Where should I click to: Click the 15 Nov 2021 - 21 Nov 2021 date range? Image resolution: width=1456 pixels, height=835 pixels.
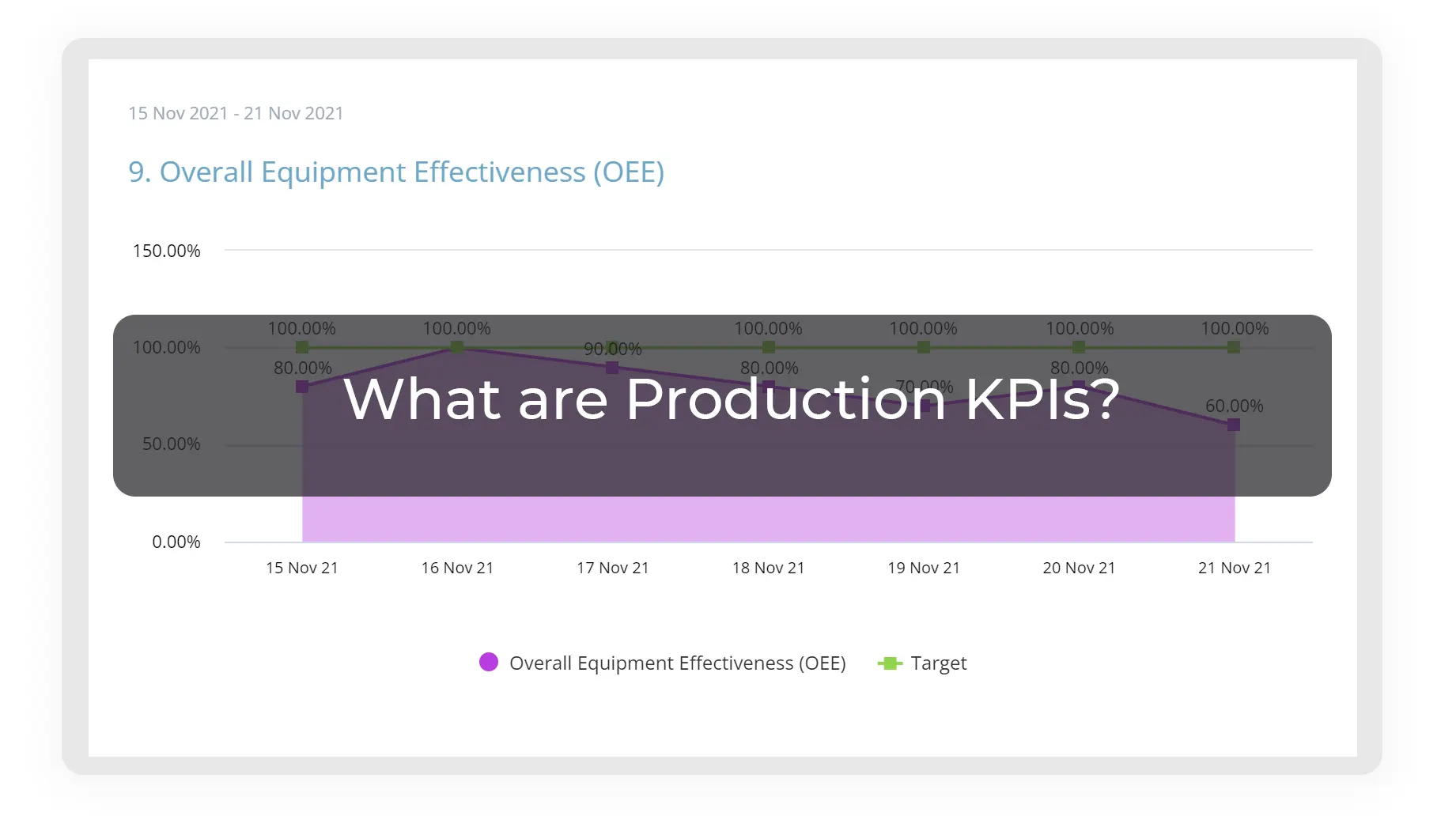coord(236,113)
